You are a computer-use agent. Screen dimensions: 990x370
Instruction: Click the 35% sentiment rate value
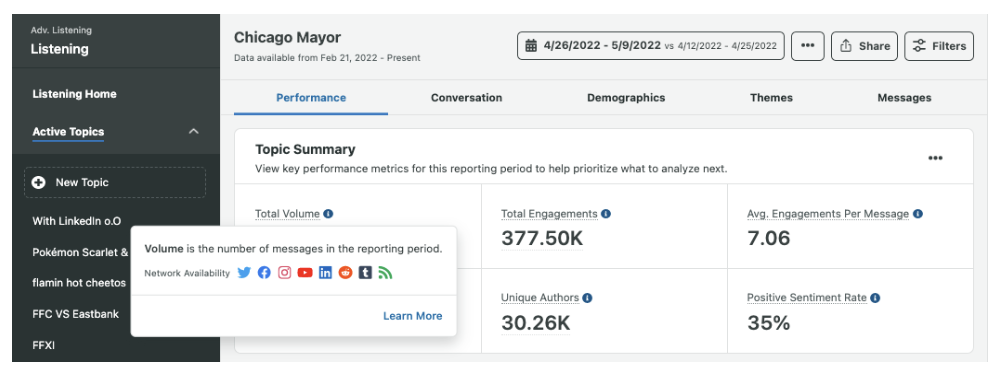click(768, 323)
